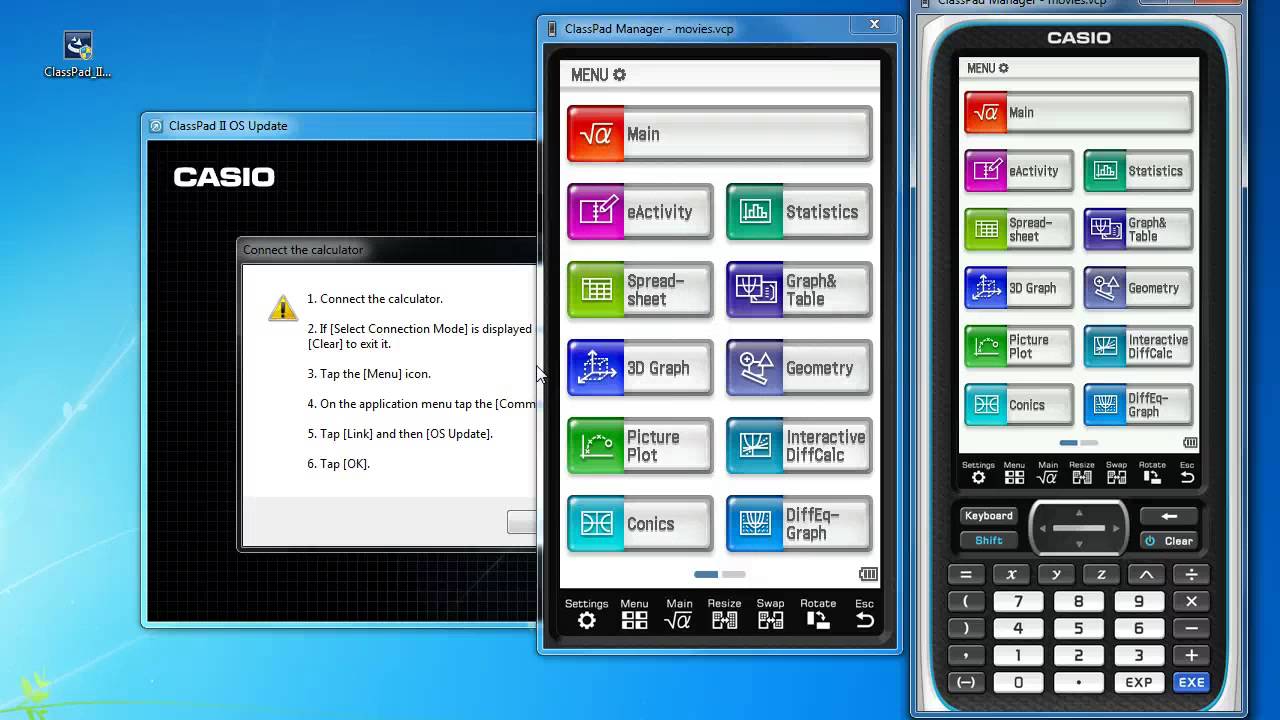Open eActivity app in middle ClassPad window

[640, 212]
